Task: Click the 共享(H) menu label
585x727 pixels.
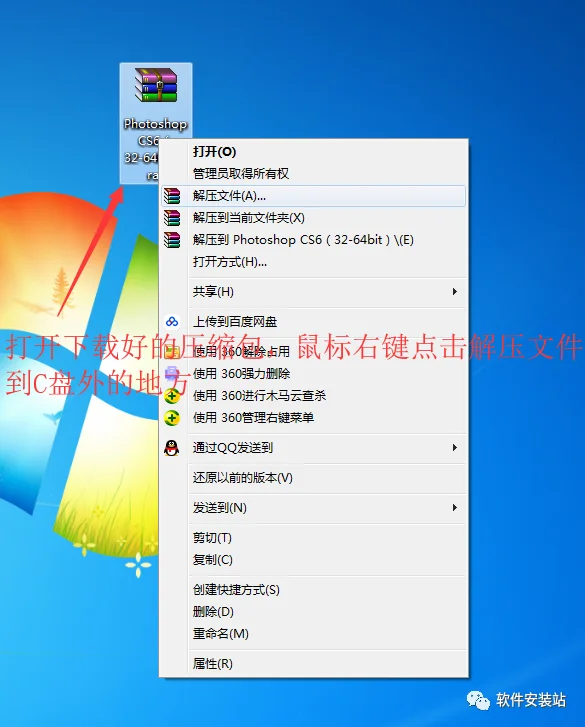Action: coord(213,292)
